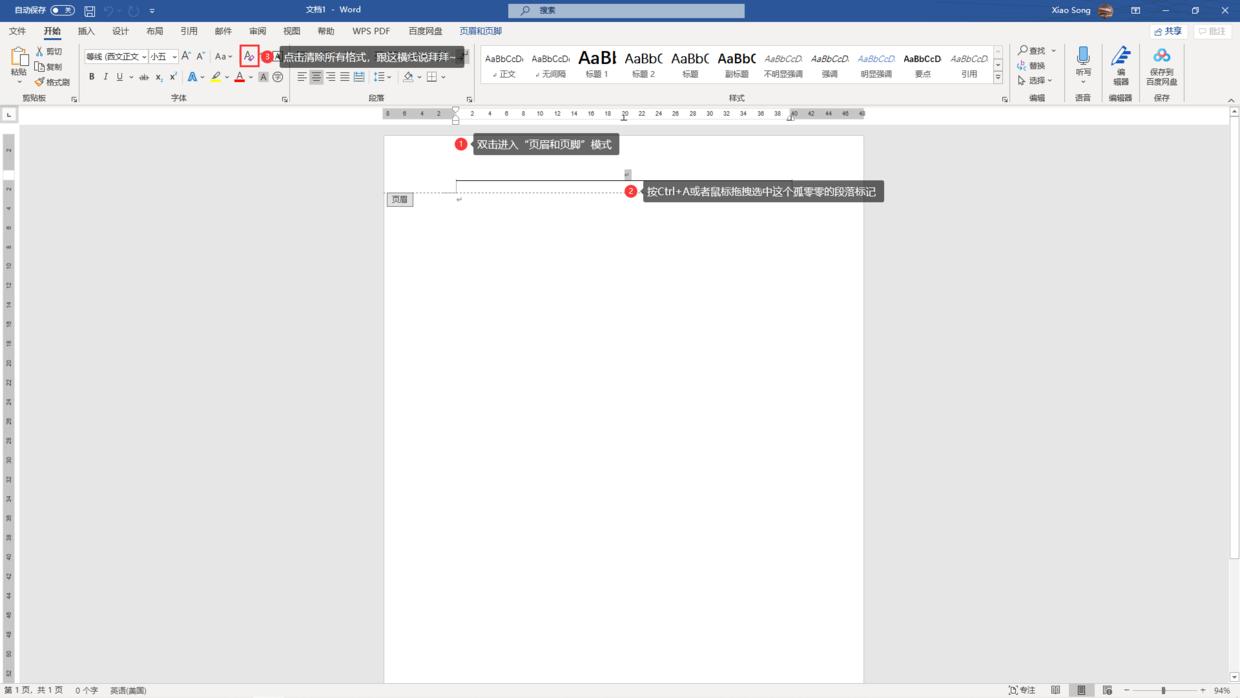The height and width of the screenshot is (698, 1240).
Task: Click the search (搜索) box in title bar
Action: (x=626, y=10)
